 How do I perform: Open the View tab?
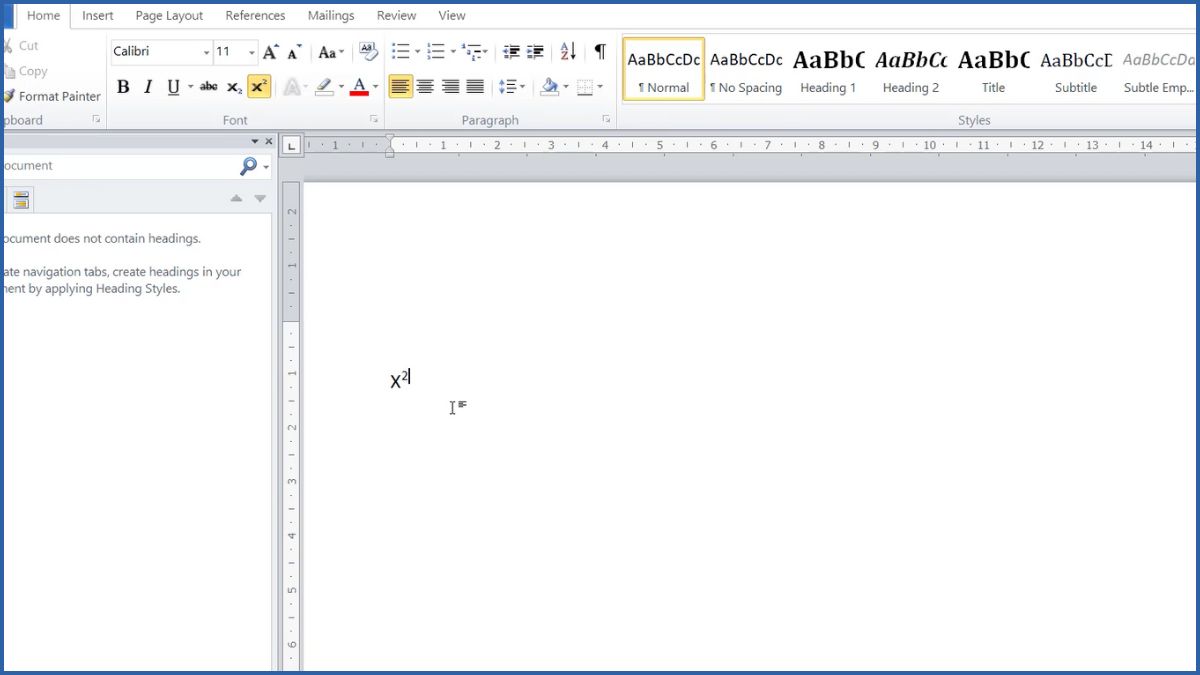point(452,15)
